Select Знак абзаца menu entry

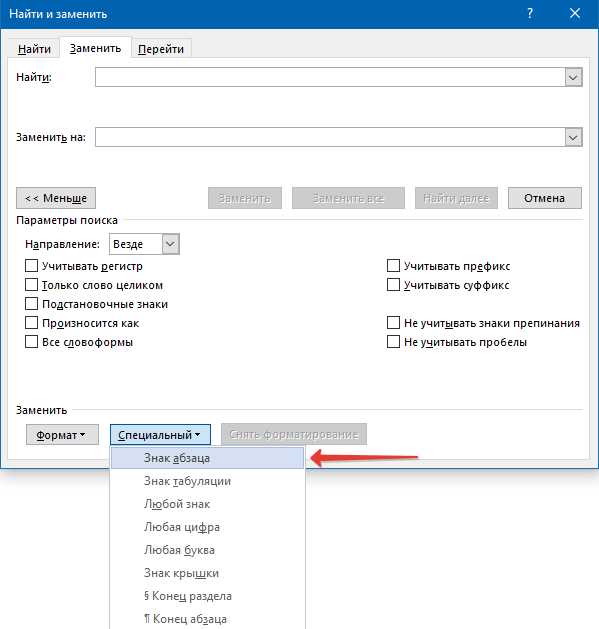[207, 458]
